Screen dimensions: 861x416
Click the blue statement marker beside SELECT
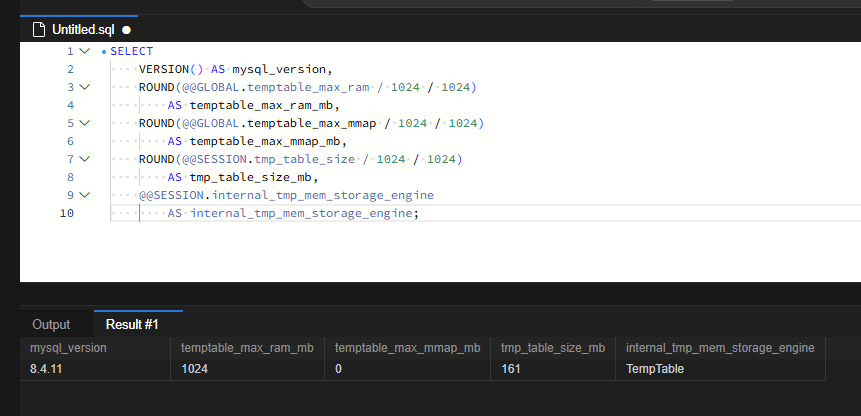click(104, 52)
